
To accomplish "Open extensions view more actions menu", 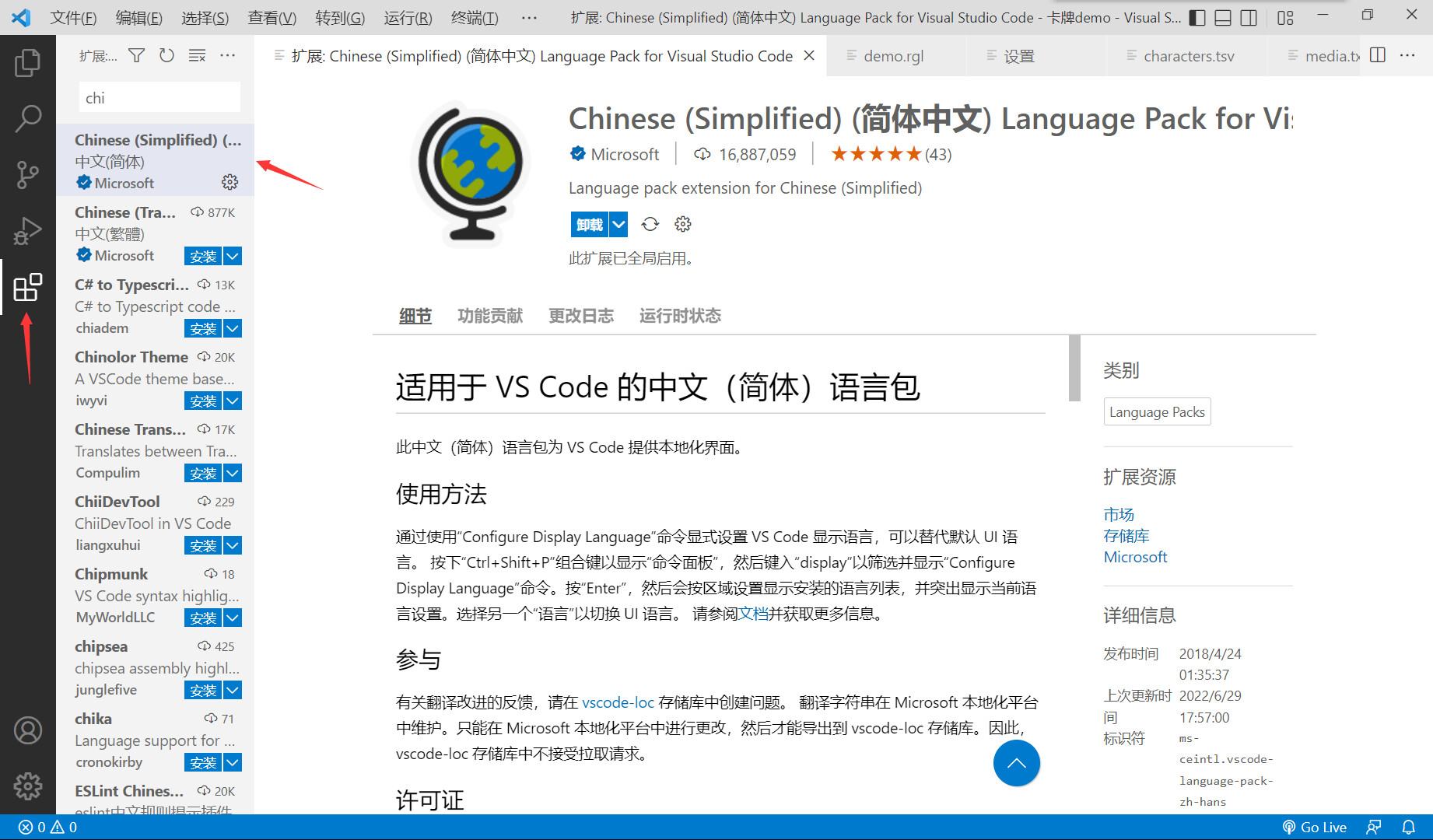I will [228, 55].
